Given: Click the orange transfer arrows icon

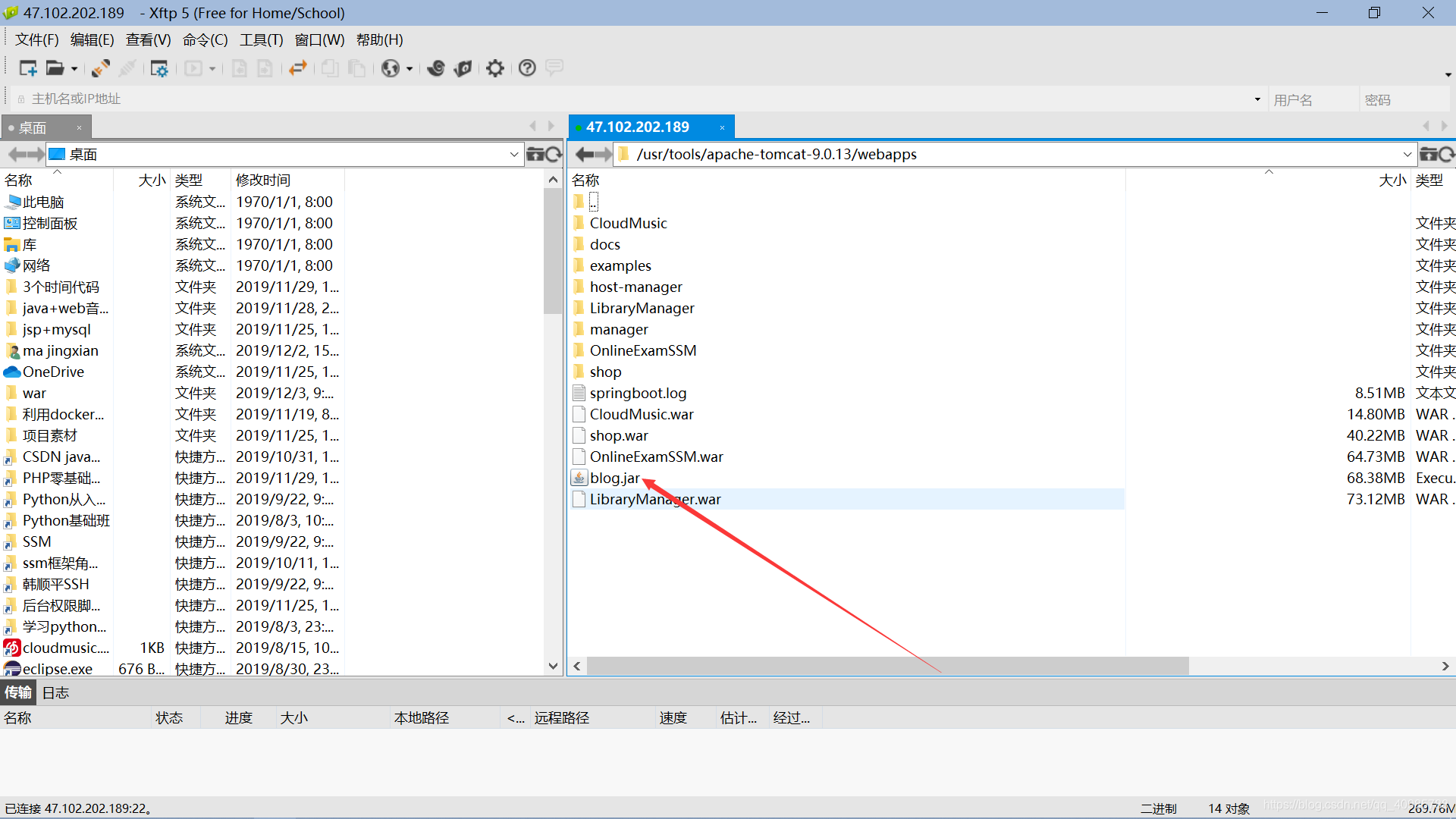Looking at the screenshot, I should pyautogui.click(x=297, y=68).
